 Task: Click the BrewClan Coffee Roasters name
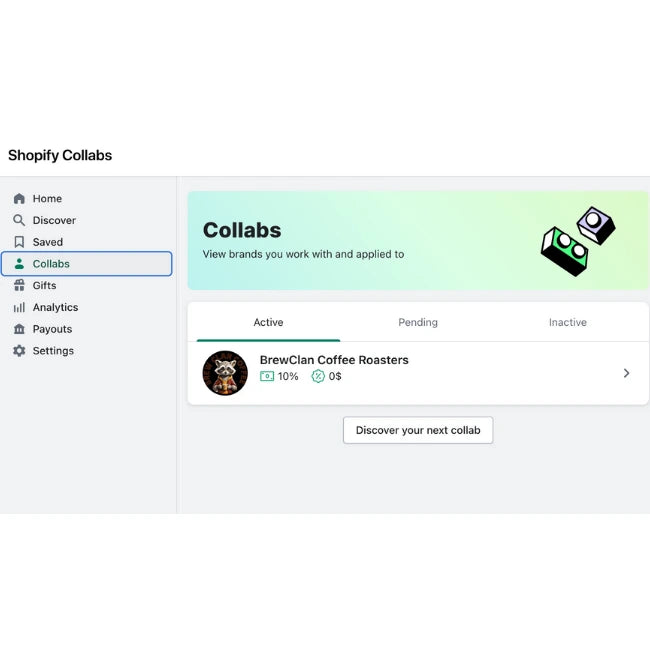[x=334, y=360]
